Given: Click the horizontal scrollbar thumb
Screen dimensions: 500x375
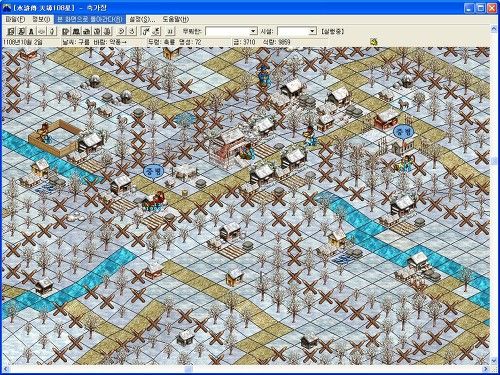Looking at the screenshot, I should (188, 369).
